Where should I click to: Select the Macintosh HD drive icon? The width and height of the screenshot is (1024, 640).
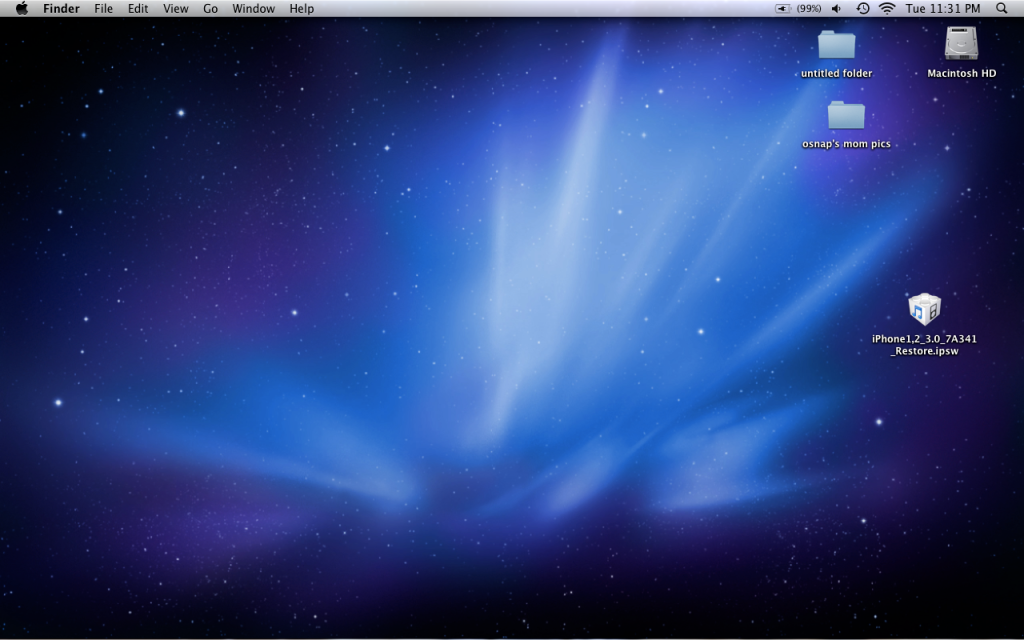[961, 44]
